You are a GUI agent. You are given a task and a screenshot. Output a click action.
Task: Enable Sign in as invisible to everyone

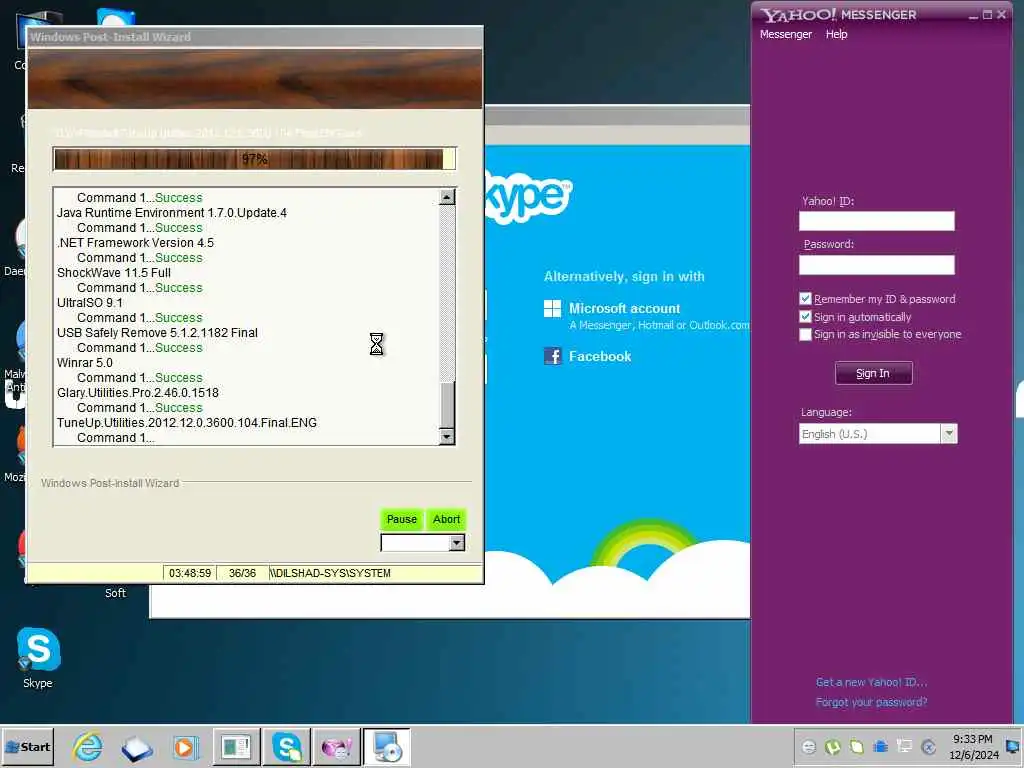pos(805,334)
